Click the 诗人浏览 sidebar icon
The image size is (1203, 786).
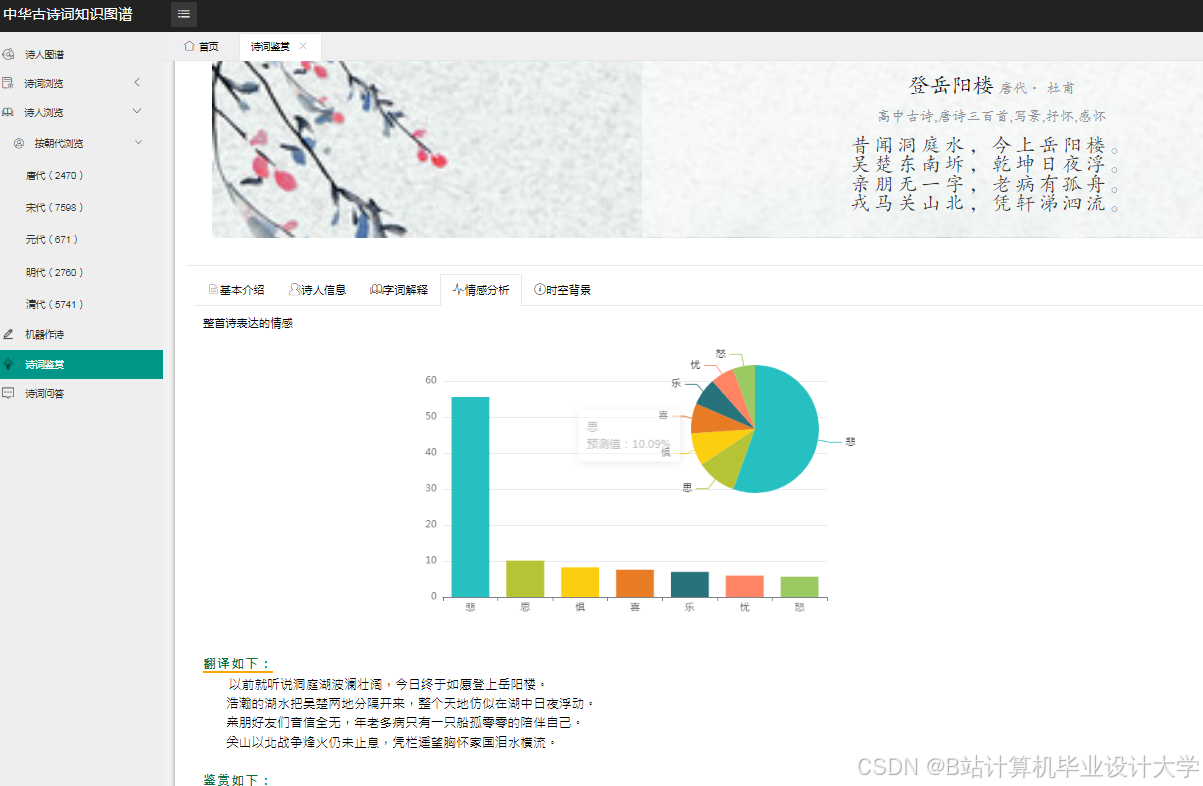[x=10, y=111]
